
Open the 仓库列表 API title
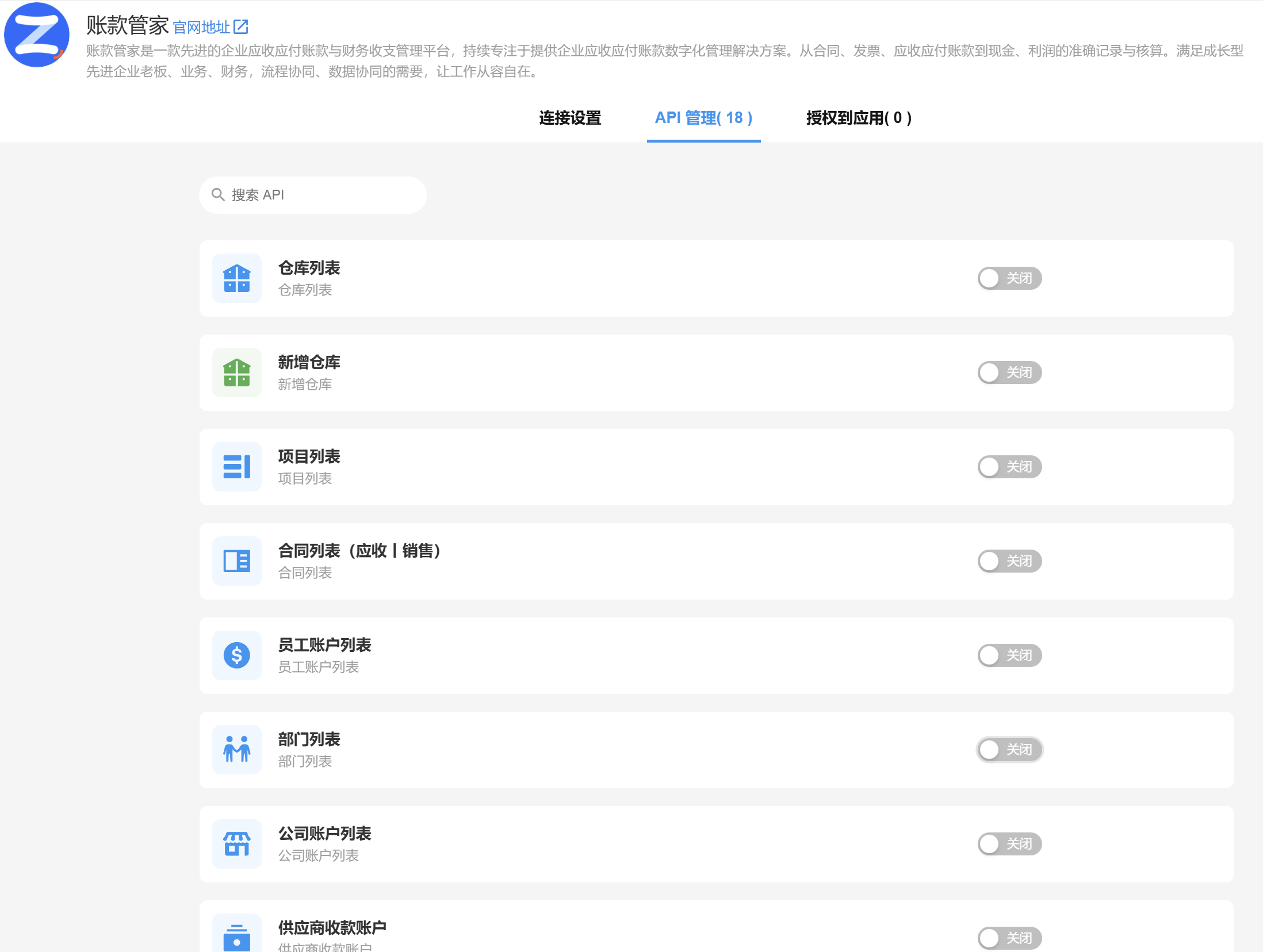point(309,268)
